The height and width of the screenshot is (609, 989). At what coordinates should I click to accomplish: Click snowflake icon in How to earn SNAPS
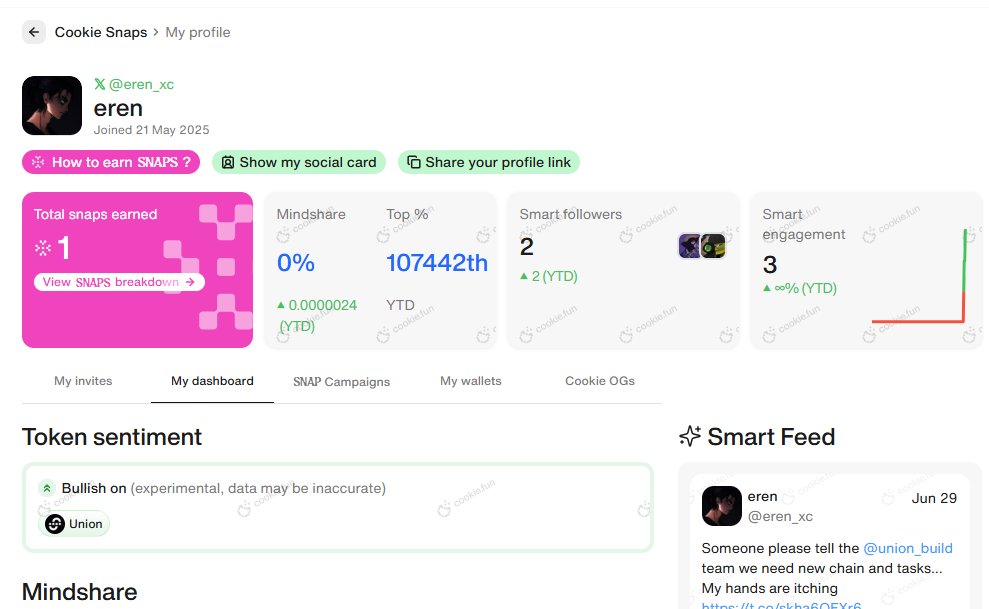[x=38, y=162]
